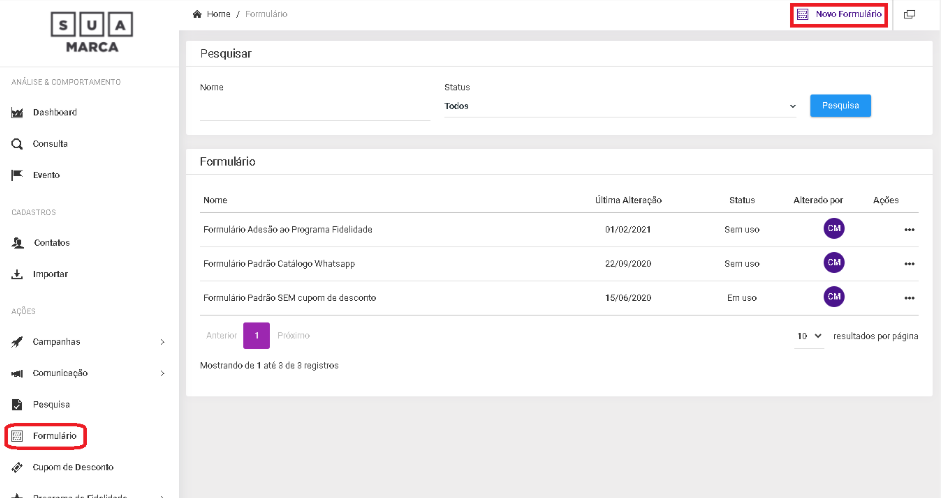Click the Importar download icon

tap(17, 274)
